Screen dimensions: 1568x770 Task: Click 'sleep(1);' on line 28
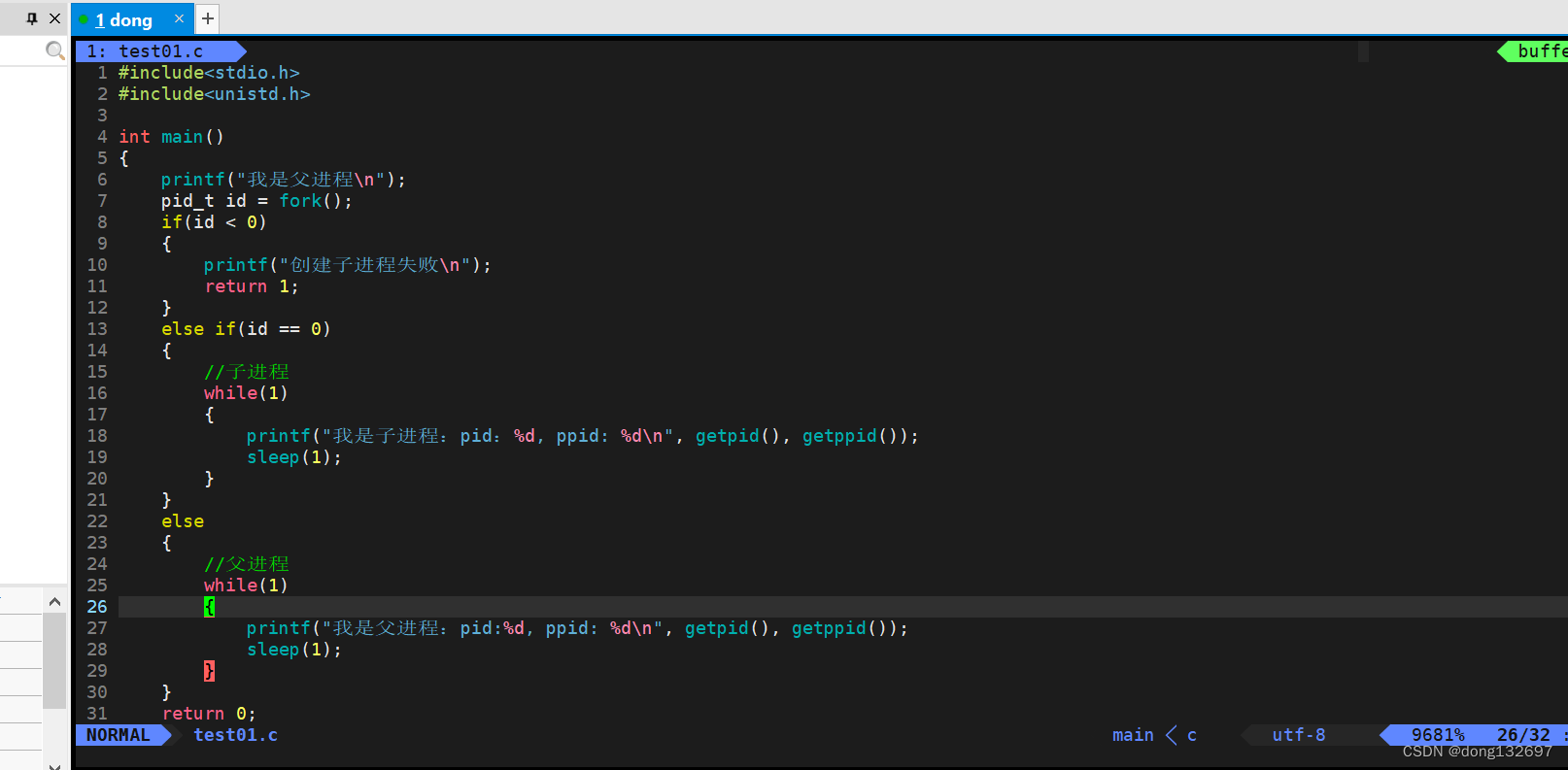[x=294, y=650]
